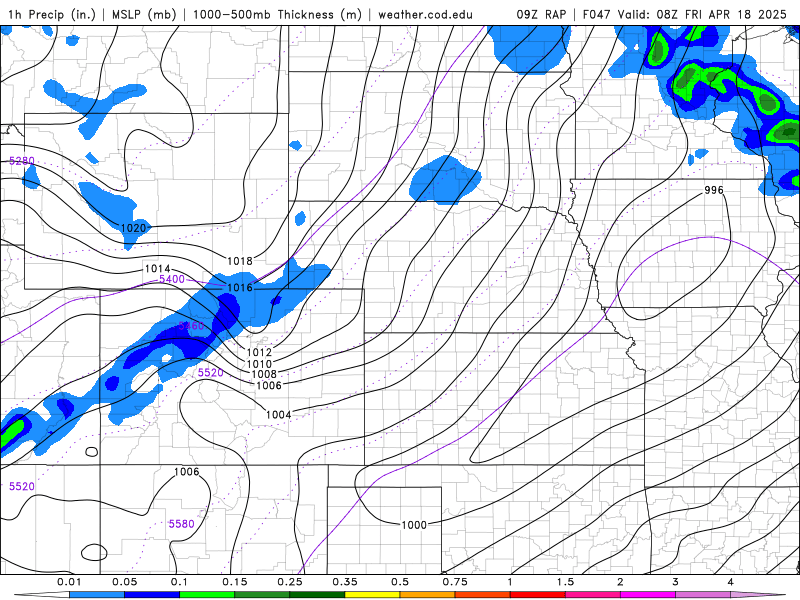
Task: Click the 0.15 legend value
Action: (235, 582)
